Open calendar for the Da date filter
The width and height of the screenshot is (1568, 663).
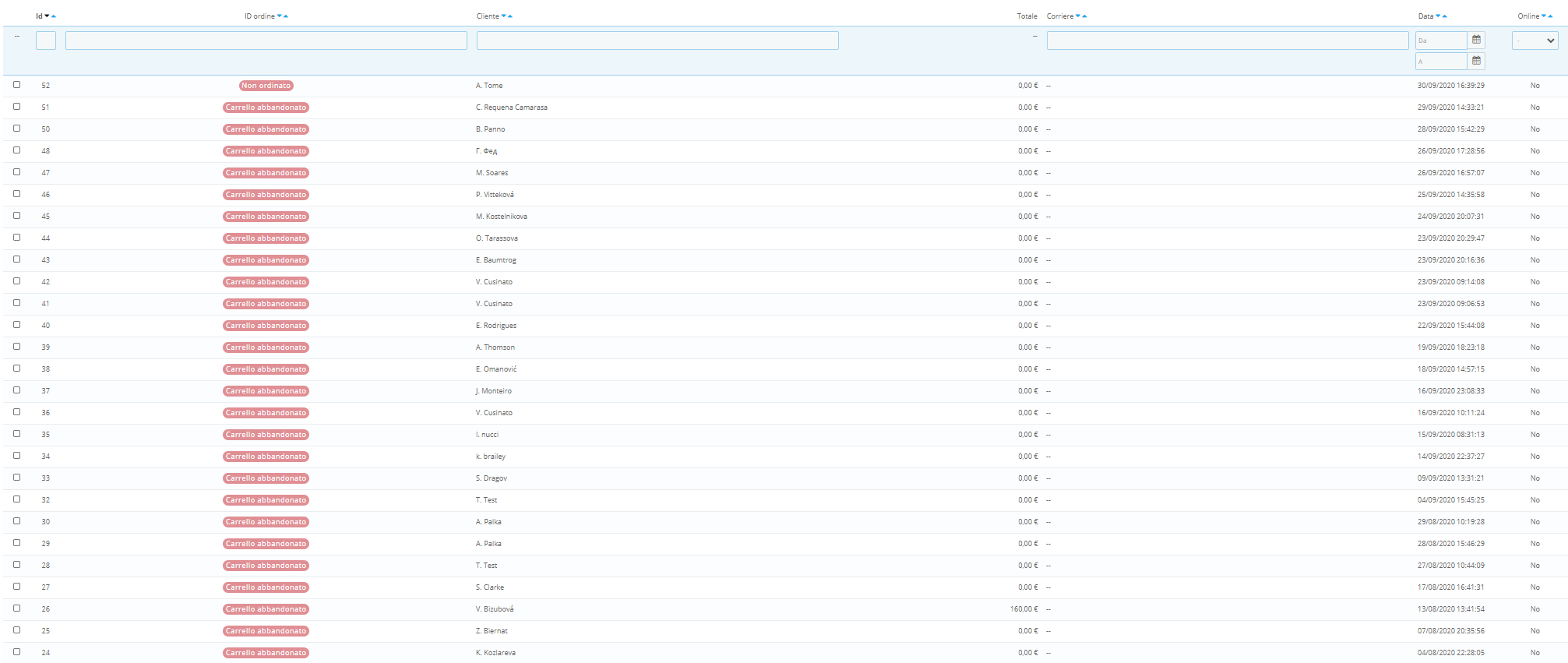pyautogui.click(x=1476, y=40)
